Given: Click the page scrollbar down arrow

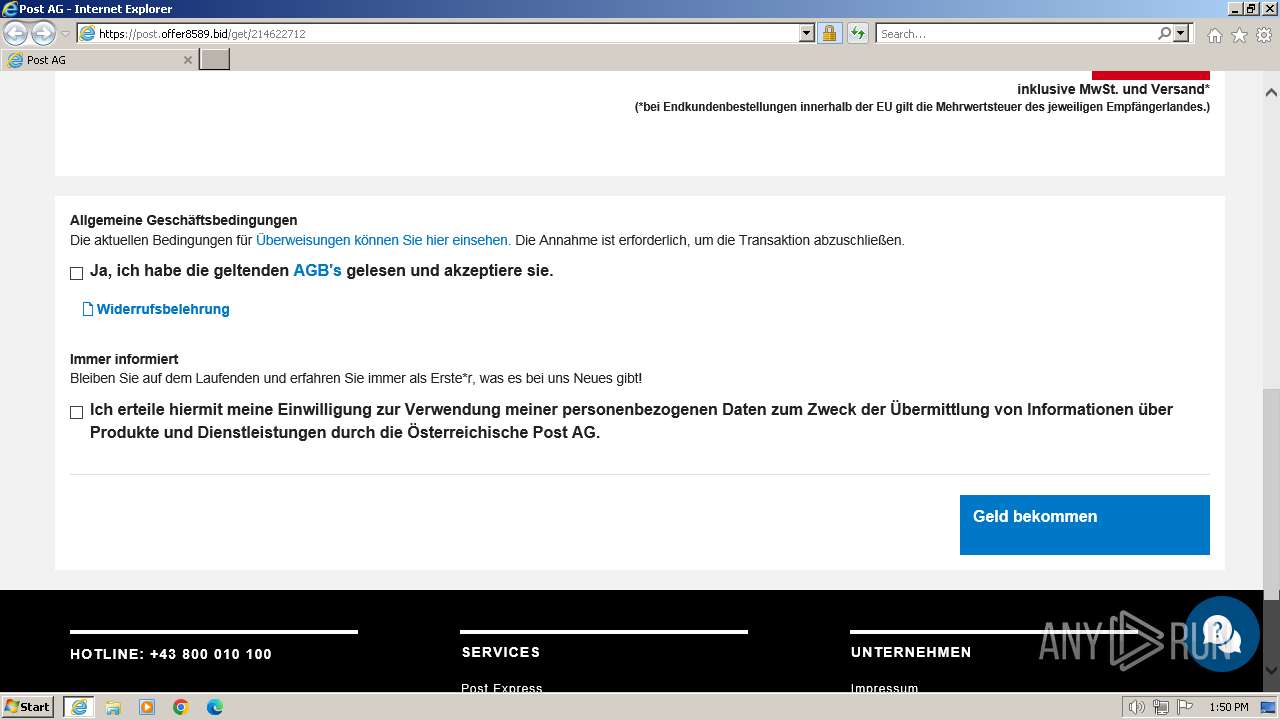Looking at the screenshot, I should [x=1271, y=671].
